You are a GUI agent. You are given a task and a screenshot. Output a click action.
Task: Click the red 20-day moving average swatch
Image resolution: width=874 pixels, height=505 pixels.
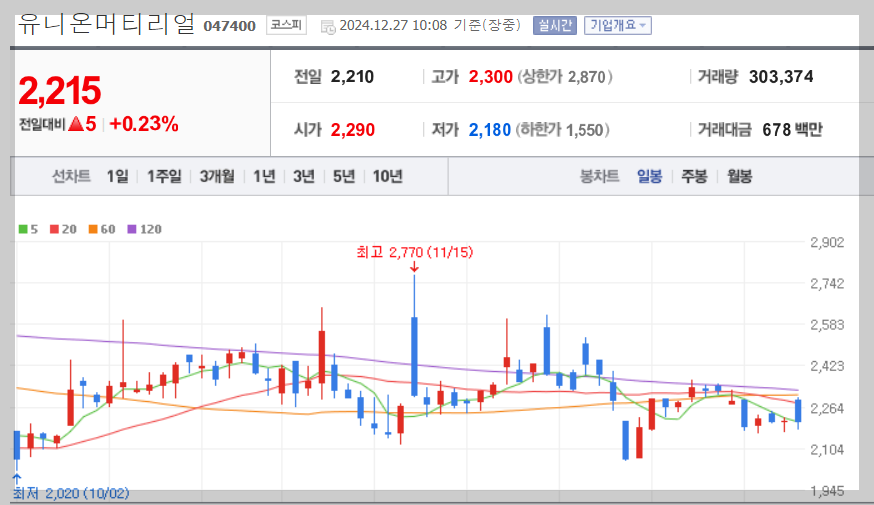click(x=54, y=229)
